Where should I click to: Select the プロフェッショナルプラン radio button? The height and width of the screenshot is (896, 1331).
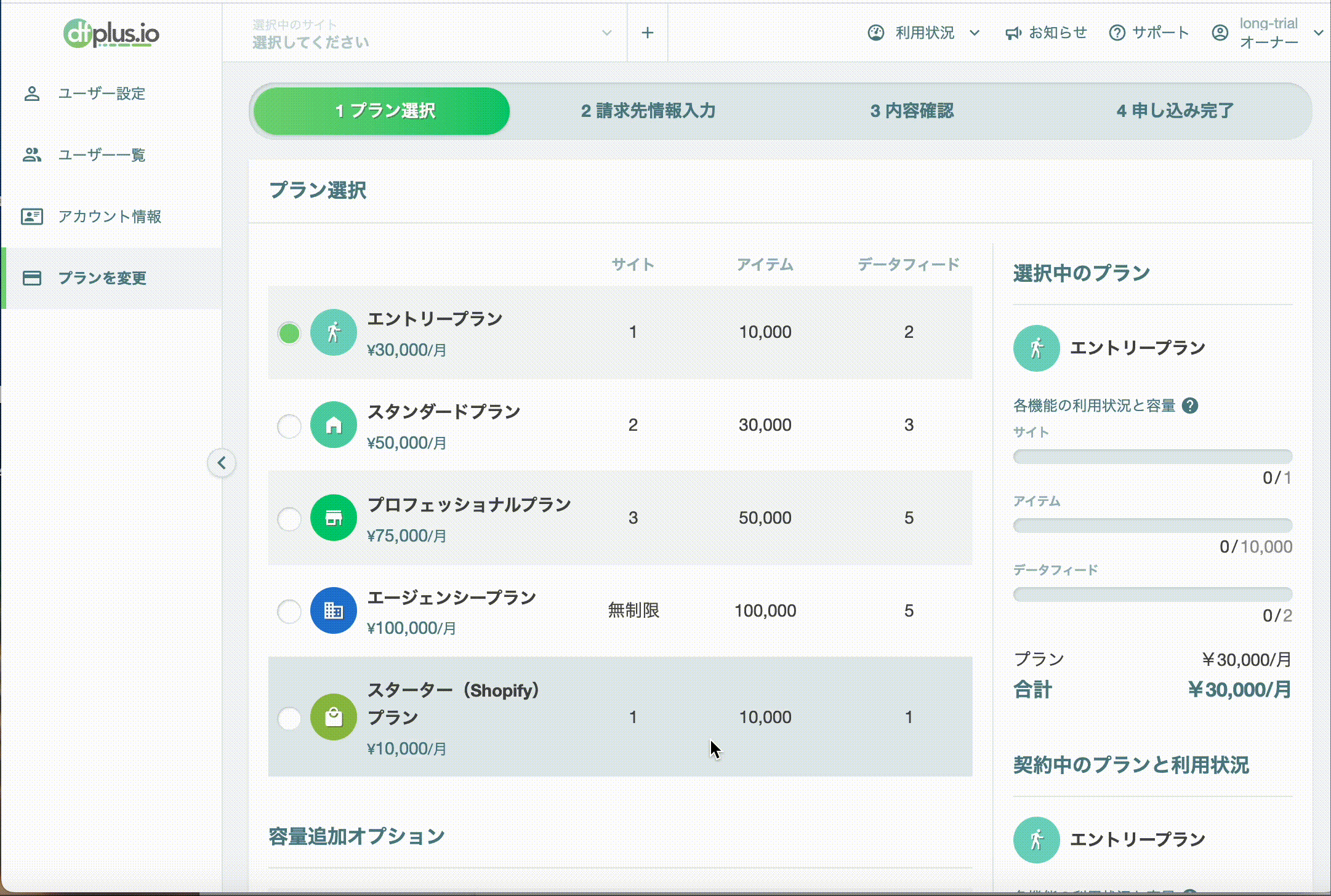click(289, 519)
